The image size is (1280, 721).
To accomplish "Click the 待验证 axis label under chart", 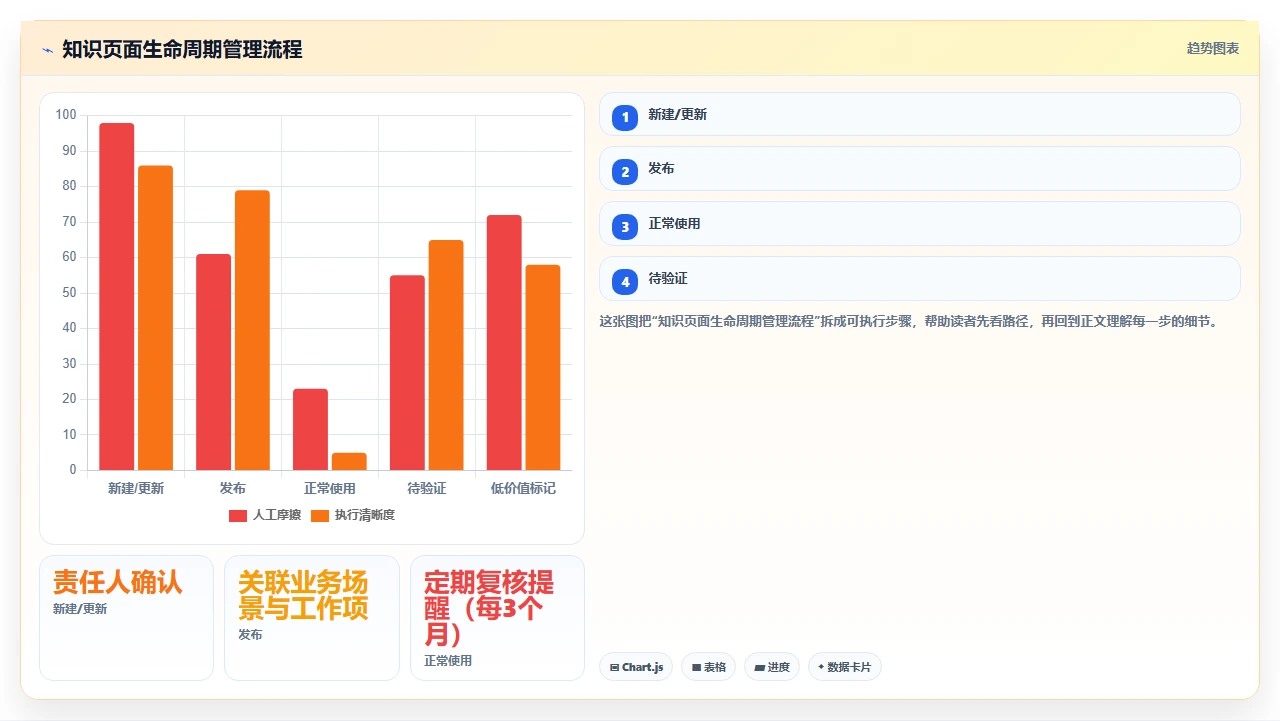I will point(427,488).
